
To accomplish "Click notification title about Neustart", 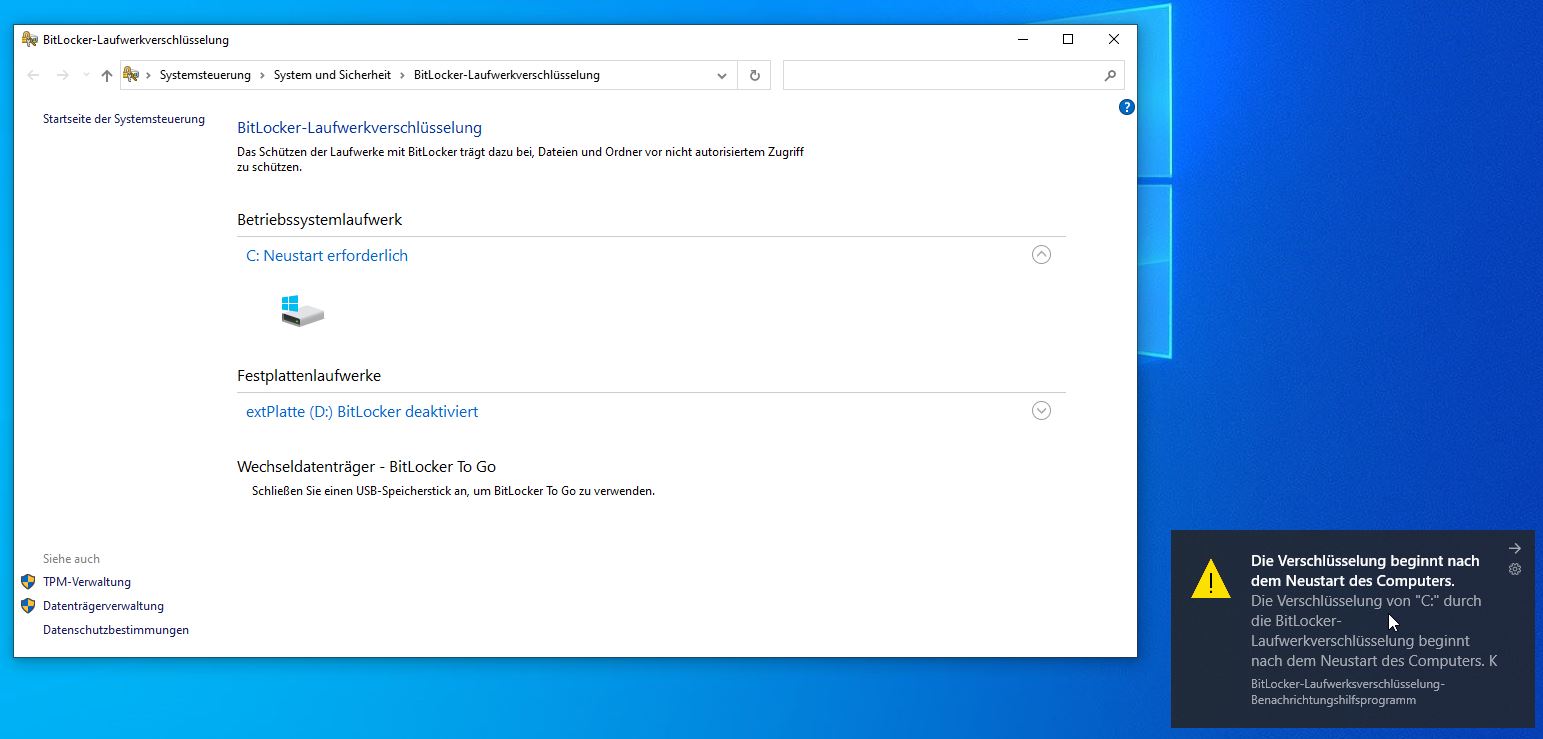I will (1365, 571).
